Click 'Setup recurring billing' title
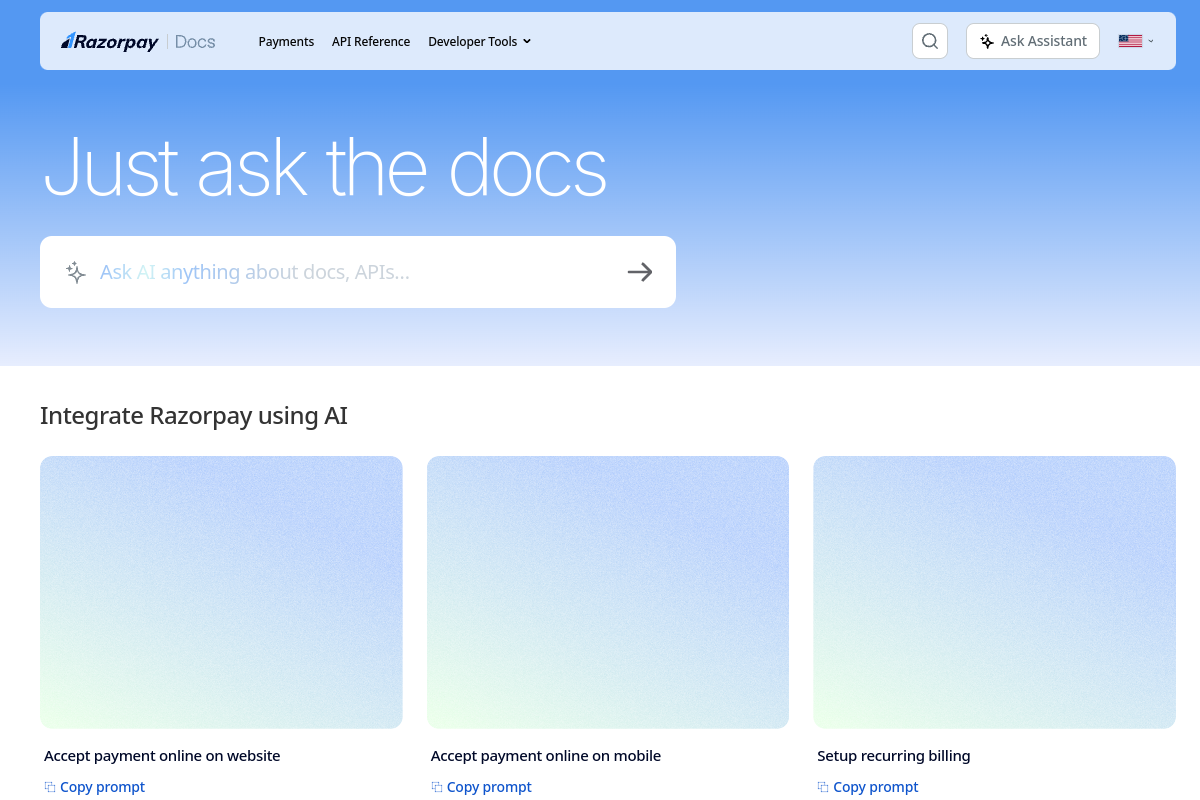 (894, 756)
